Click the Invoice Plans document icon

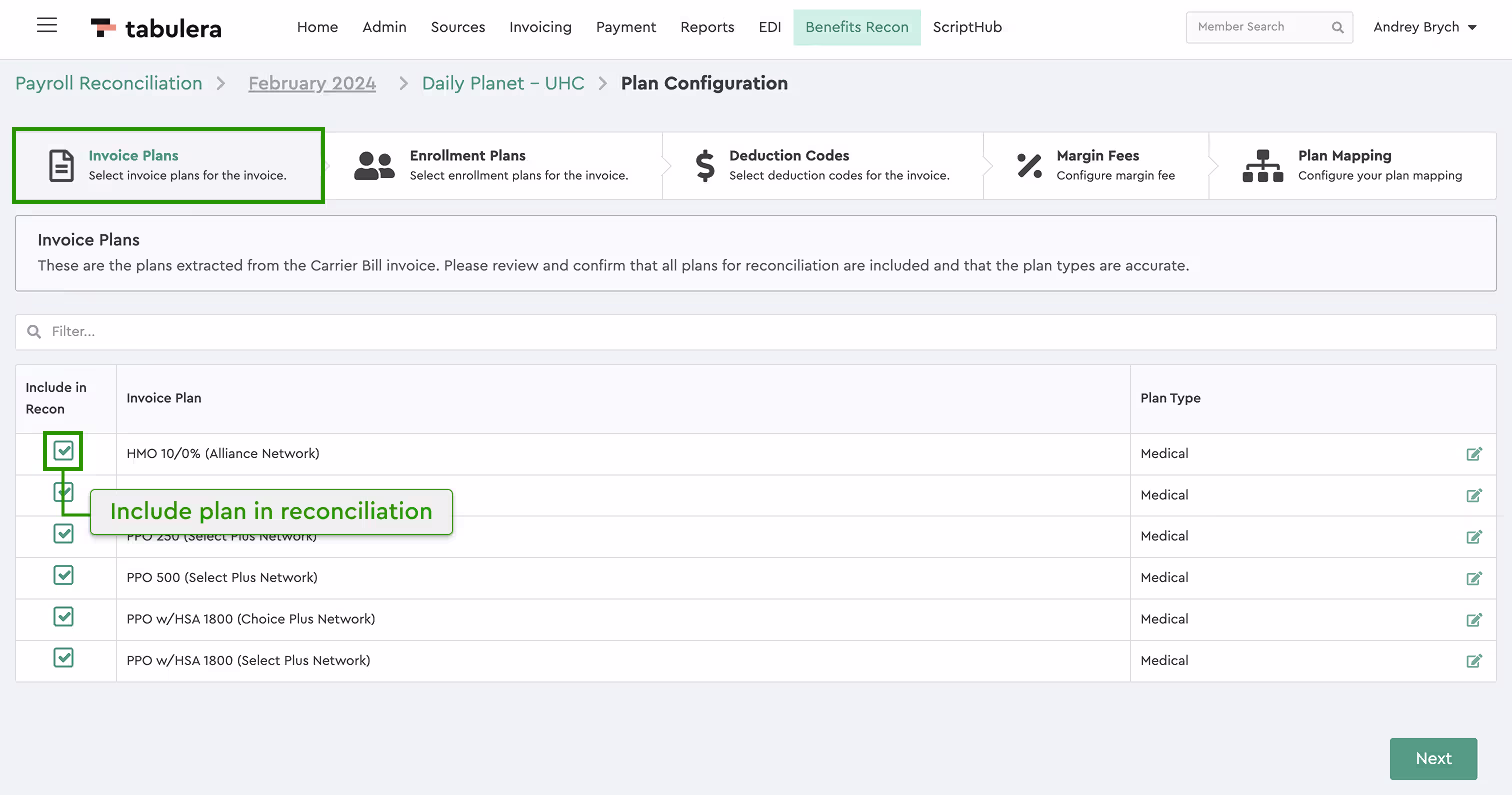click(x=62, y=165)
